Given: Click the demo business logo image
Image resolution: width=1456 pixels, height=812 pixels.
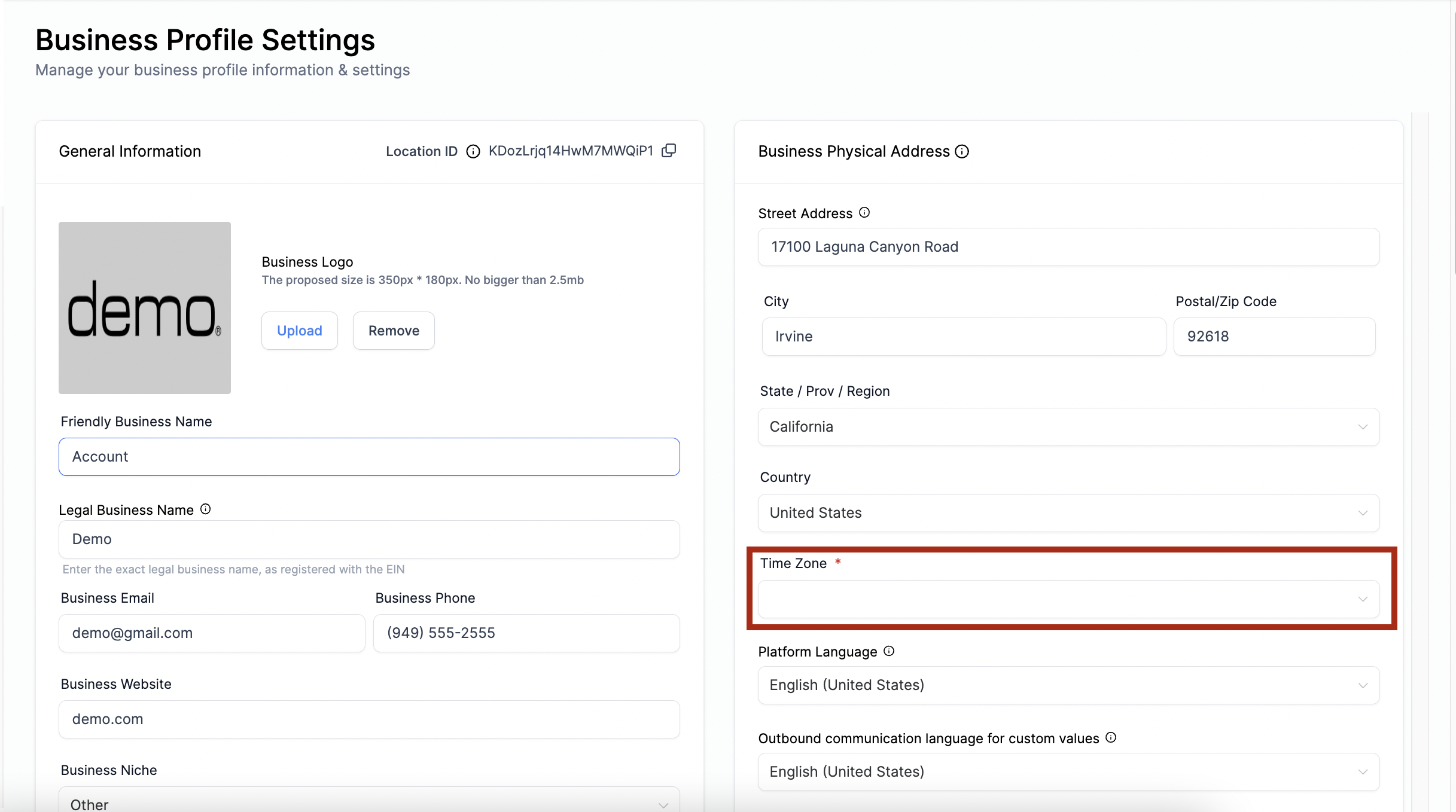Looking at the screenshot, I should [145, 308].
